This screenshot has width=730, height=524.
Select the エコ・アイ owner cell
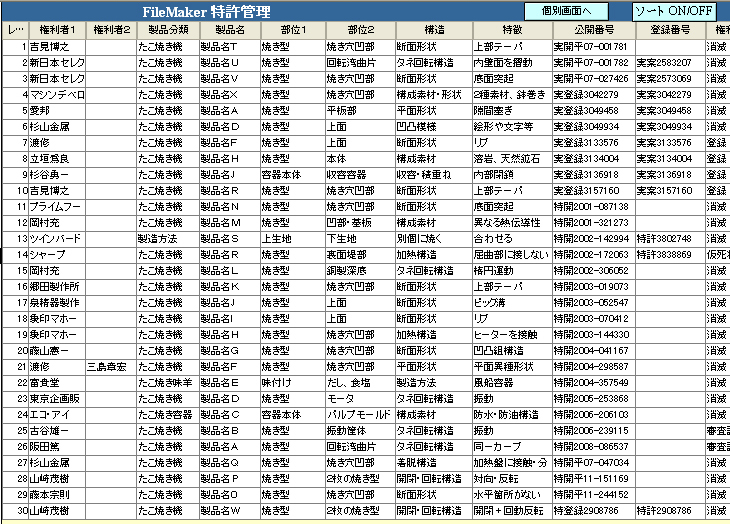(x=57, y=415)
